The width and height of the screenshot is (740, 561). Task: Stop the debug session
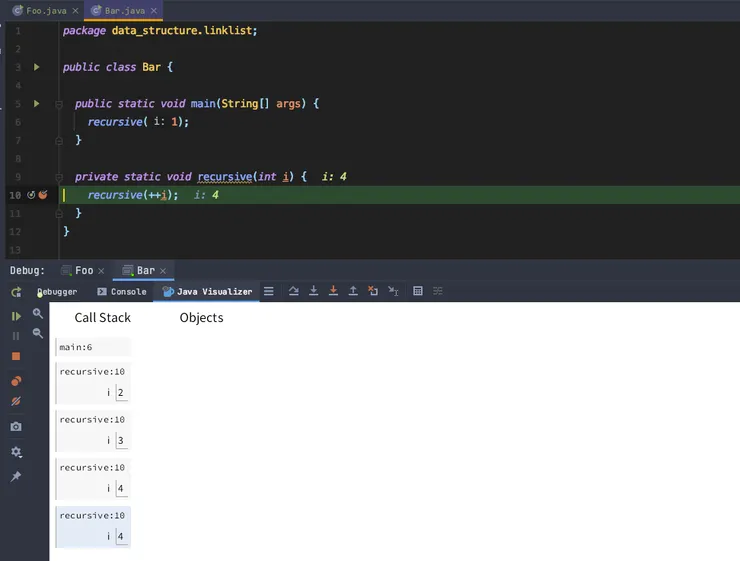tap(16, 356)
